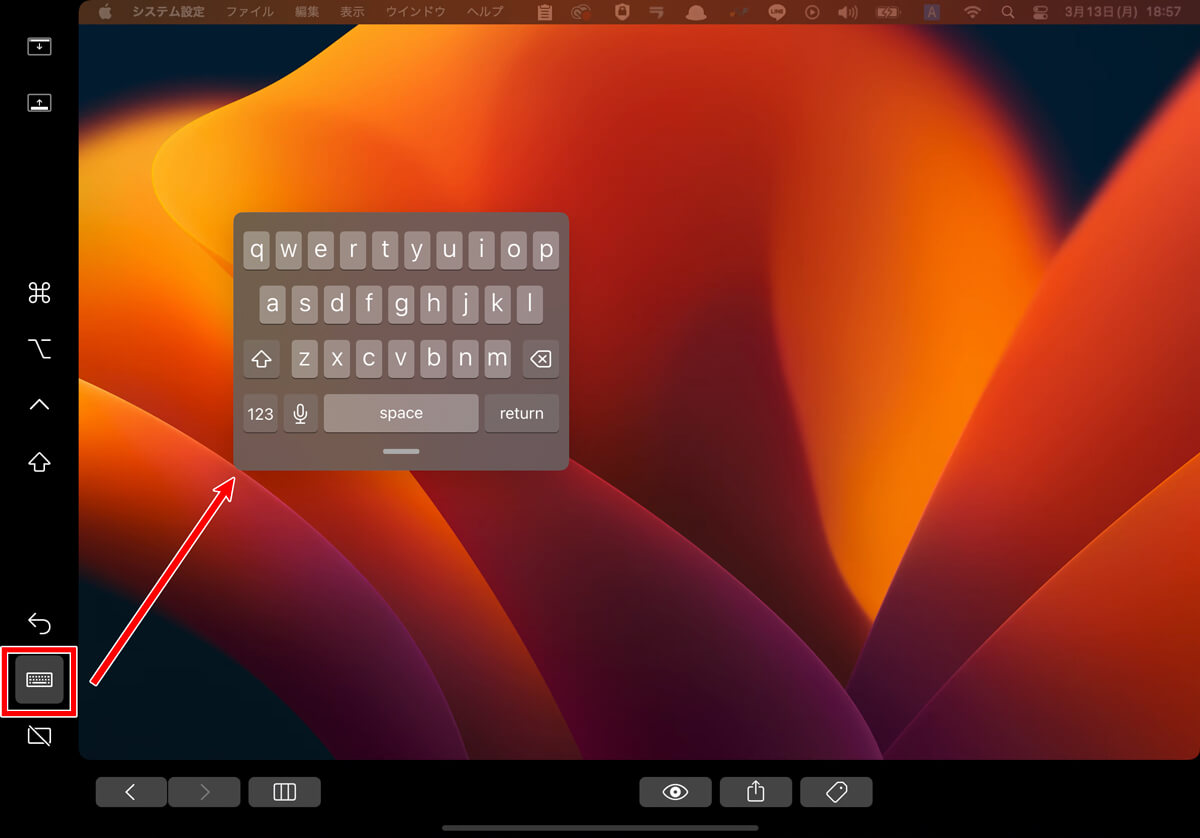Screen dimensions: 1200x838
Task: Open Spotlight search in menu bar
Action: [x=1008, y=12]
